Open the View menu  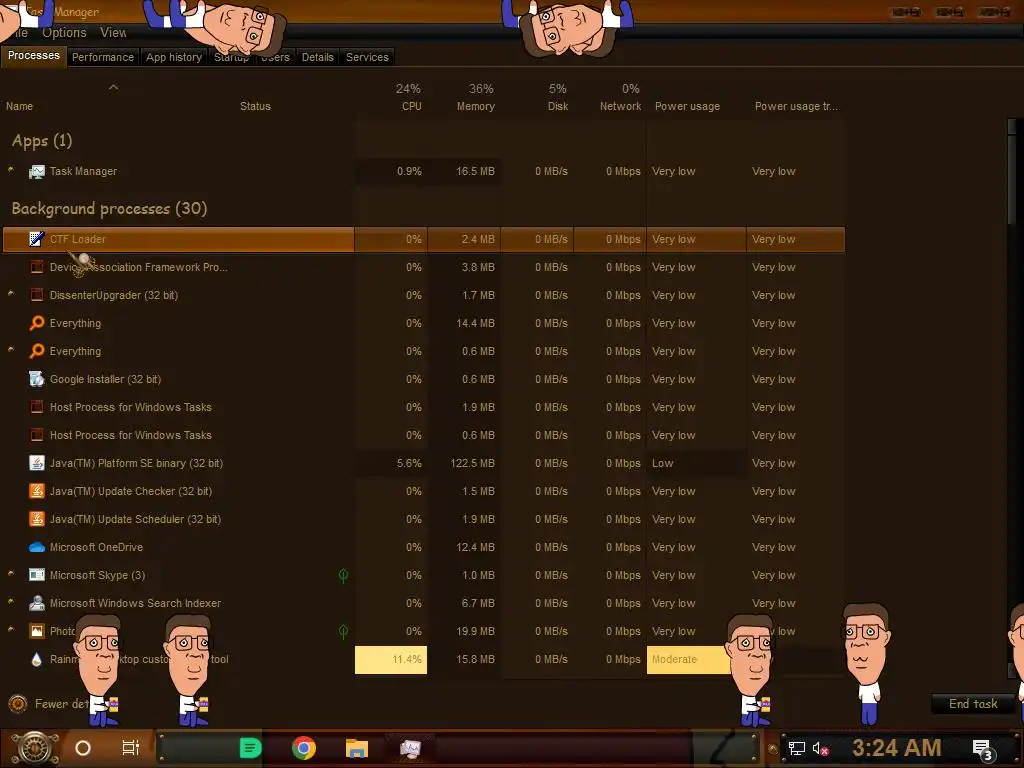(113, 33)
